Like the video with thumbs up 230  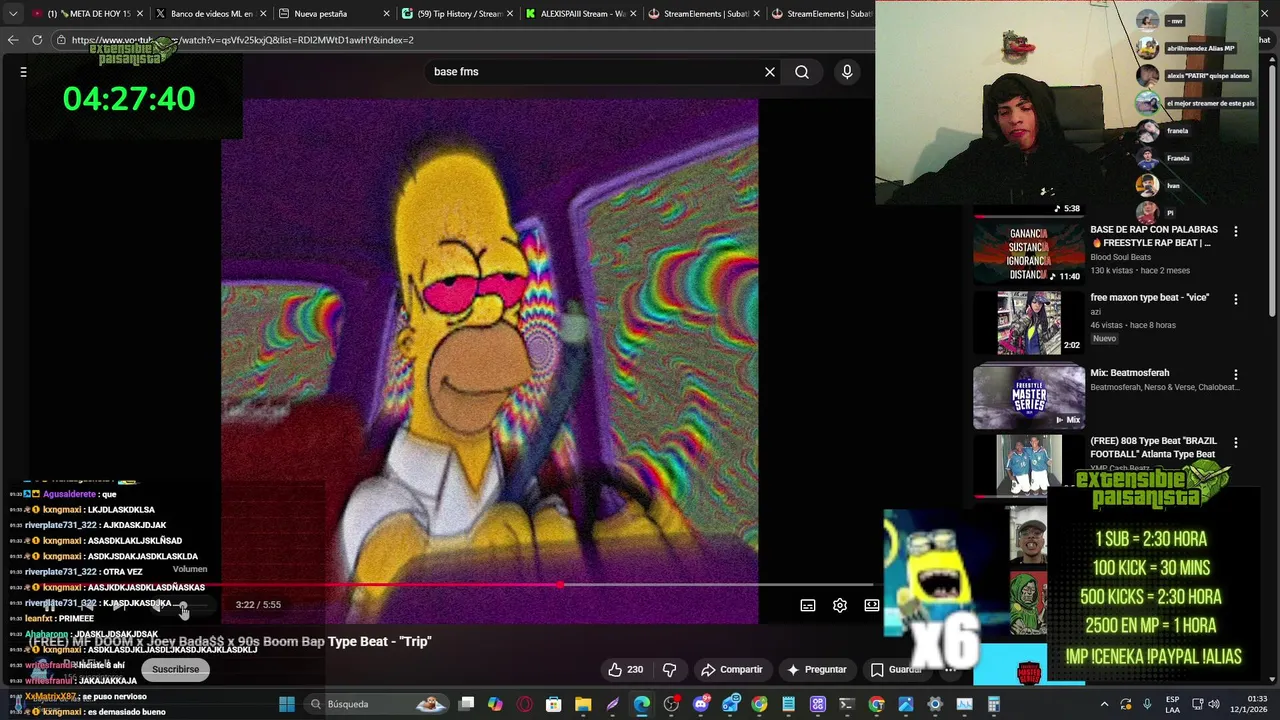[x=625, y=670]
